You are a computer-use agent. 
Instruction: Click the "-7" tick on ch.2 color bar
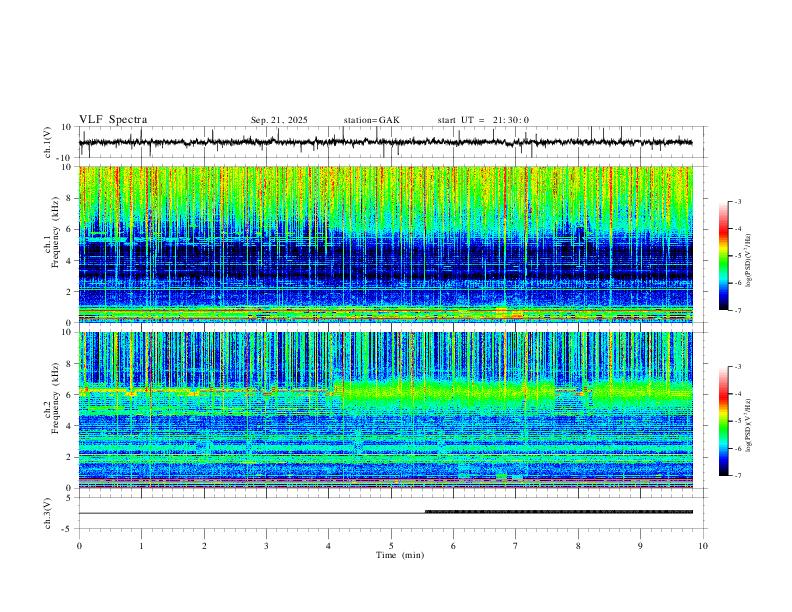point(737,475)
